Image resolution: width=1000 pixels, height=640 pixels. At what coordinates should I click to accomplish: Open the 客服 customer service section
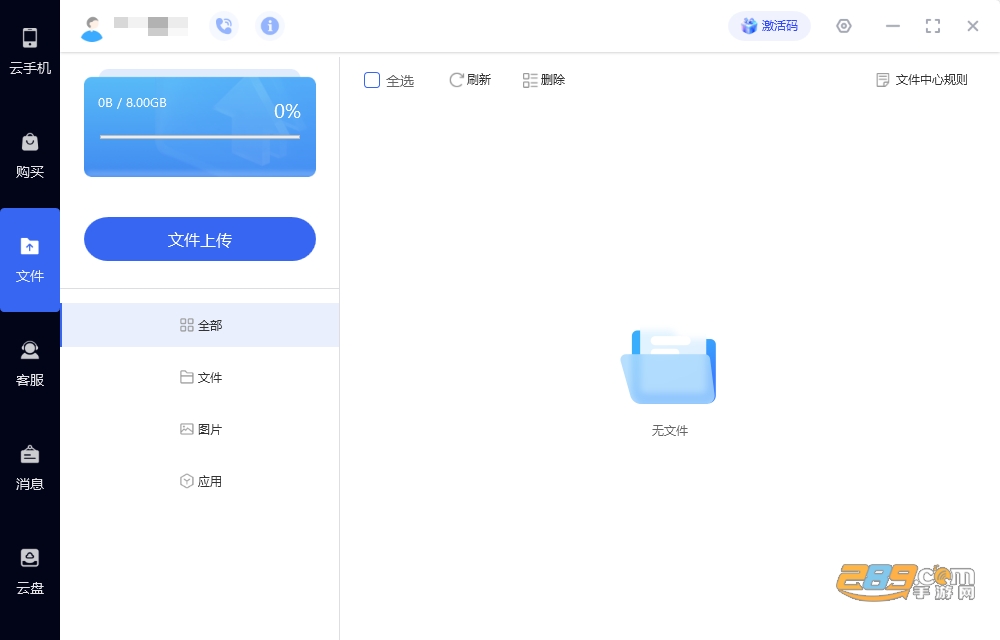point(30,363)
